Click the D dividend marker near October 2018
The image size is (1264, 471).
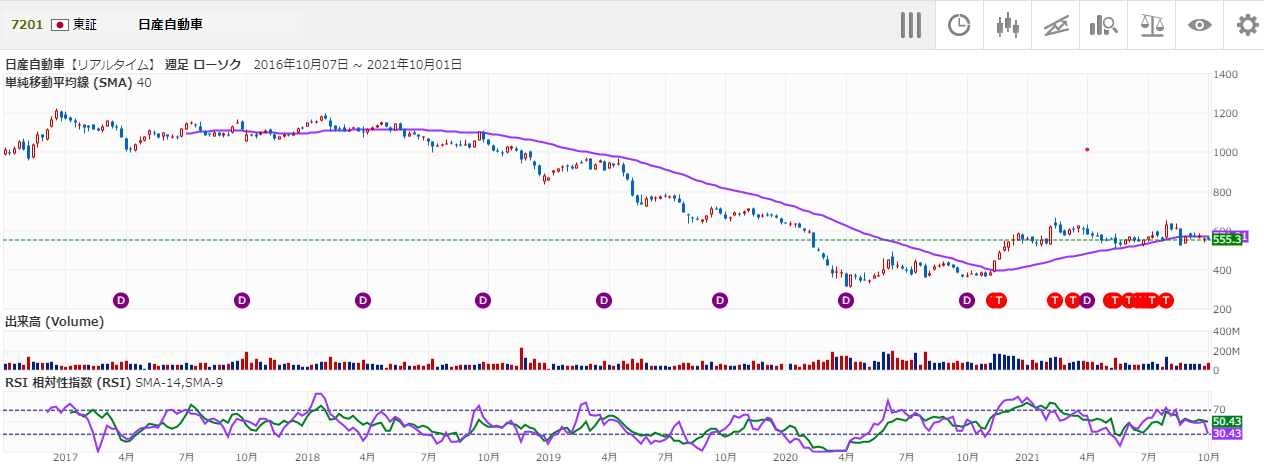(483, 299)
